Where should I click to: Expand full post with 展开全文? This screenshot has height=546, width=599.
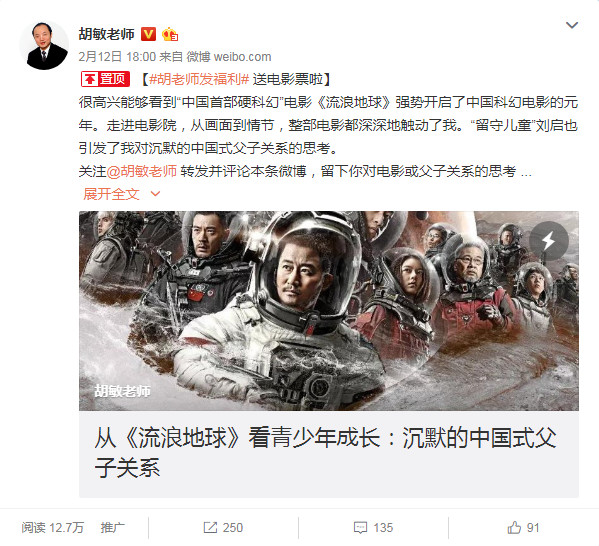click(x=111, y=194)
